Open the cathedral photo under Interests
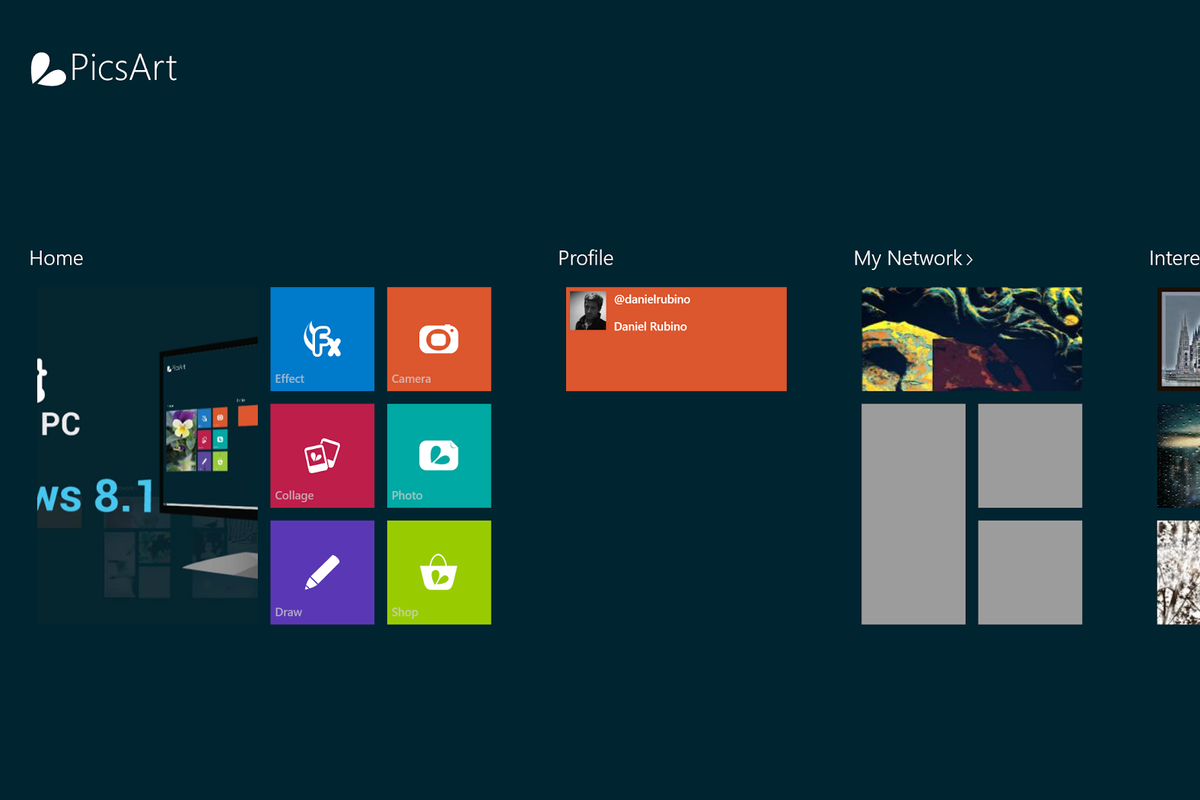The image size is (1200, 800). click(x=1180, y=335)
